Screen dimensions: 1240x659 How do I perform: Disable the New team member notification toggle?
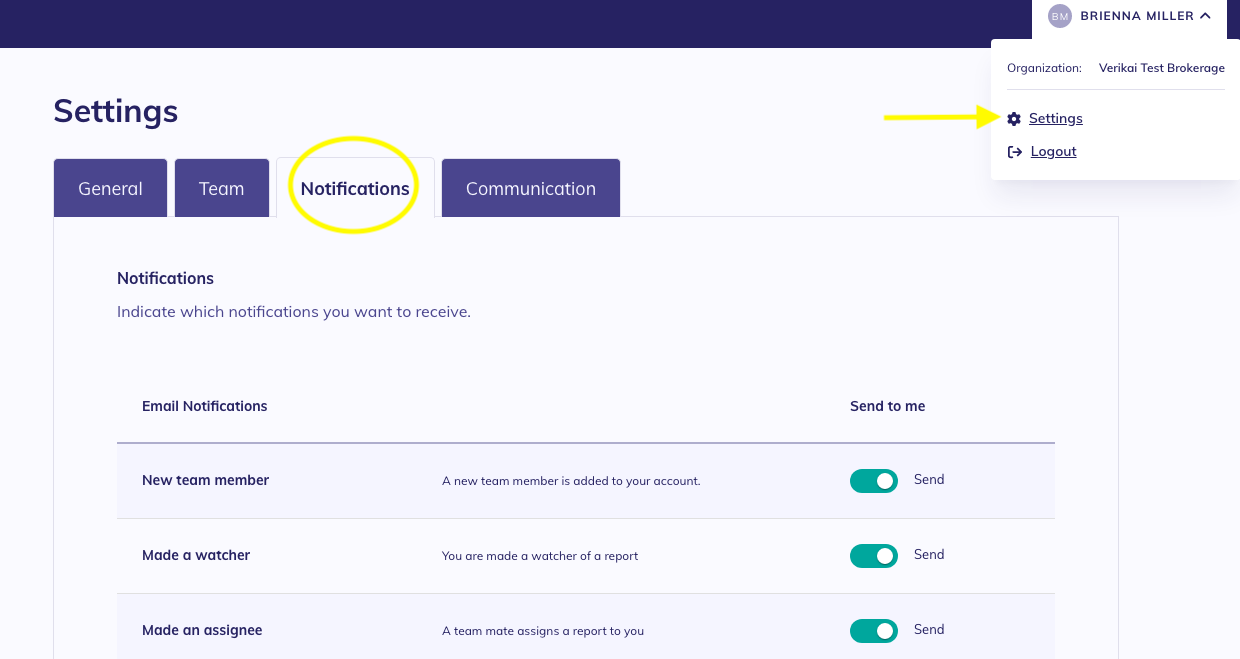[x=873, y=481]
